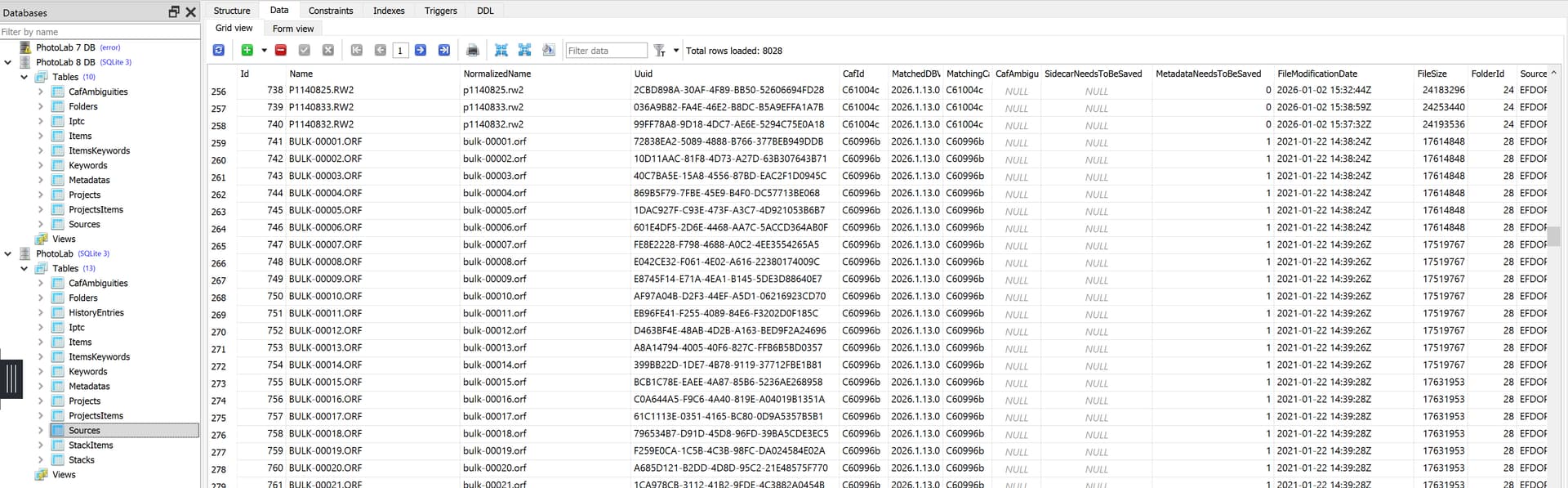Expand the StackItems table node
This screenshot has height=488, width=1568.
pyautogui.click(x=41, y=445)
